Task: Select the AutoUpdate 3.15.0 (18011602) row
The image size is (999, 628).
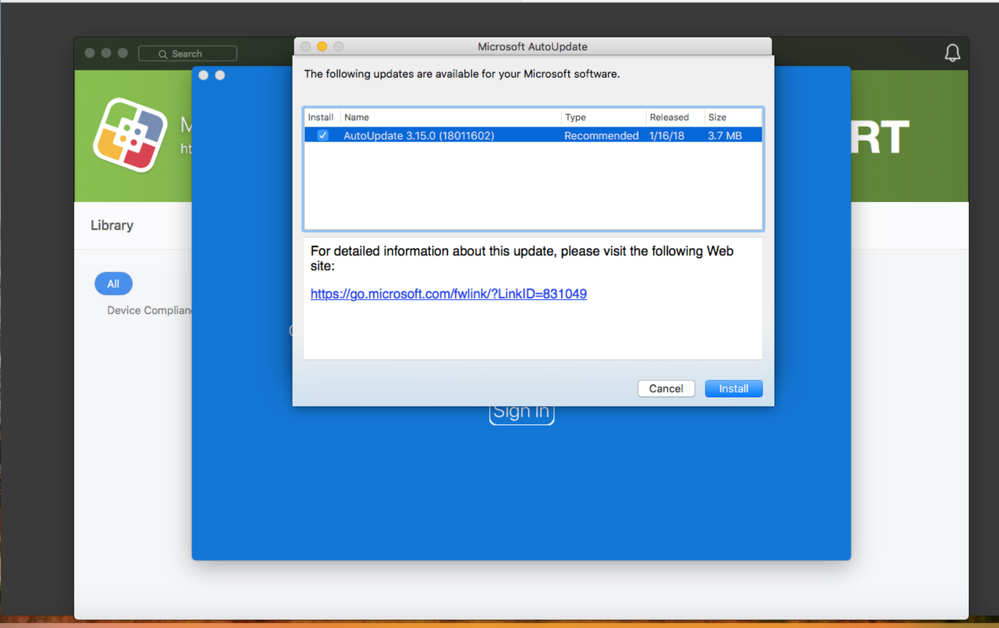Action: [533, 135]
